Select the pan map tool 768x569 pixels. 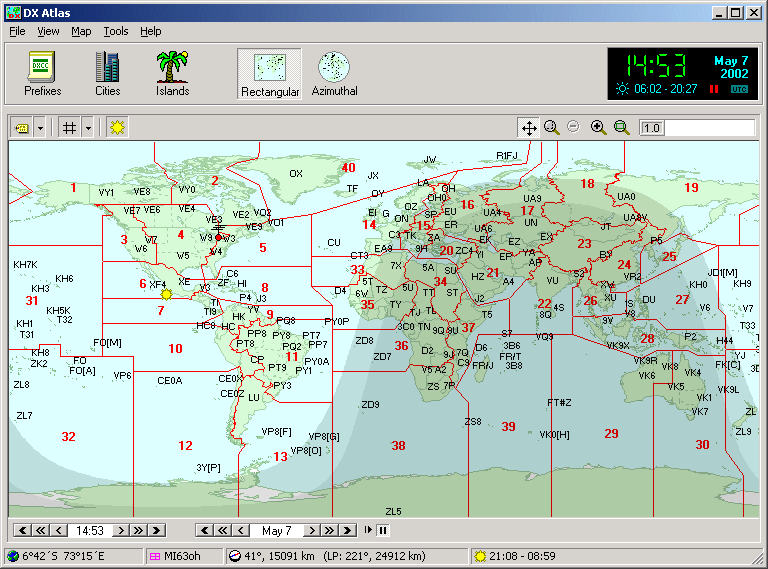coord(528,127)
